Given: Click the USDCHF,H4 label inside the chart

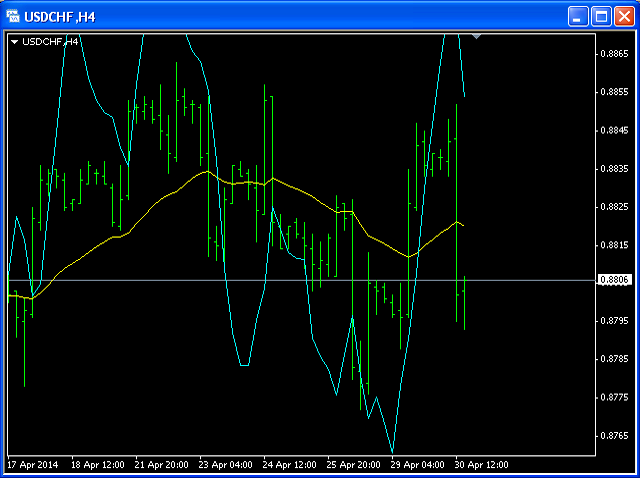Looking at the screenshot, I should click(50, 42).
